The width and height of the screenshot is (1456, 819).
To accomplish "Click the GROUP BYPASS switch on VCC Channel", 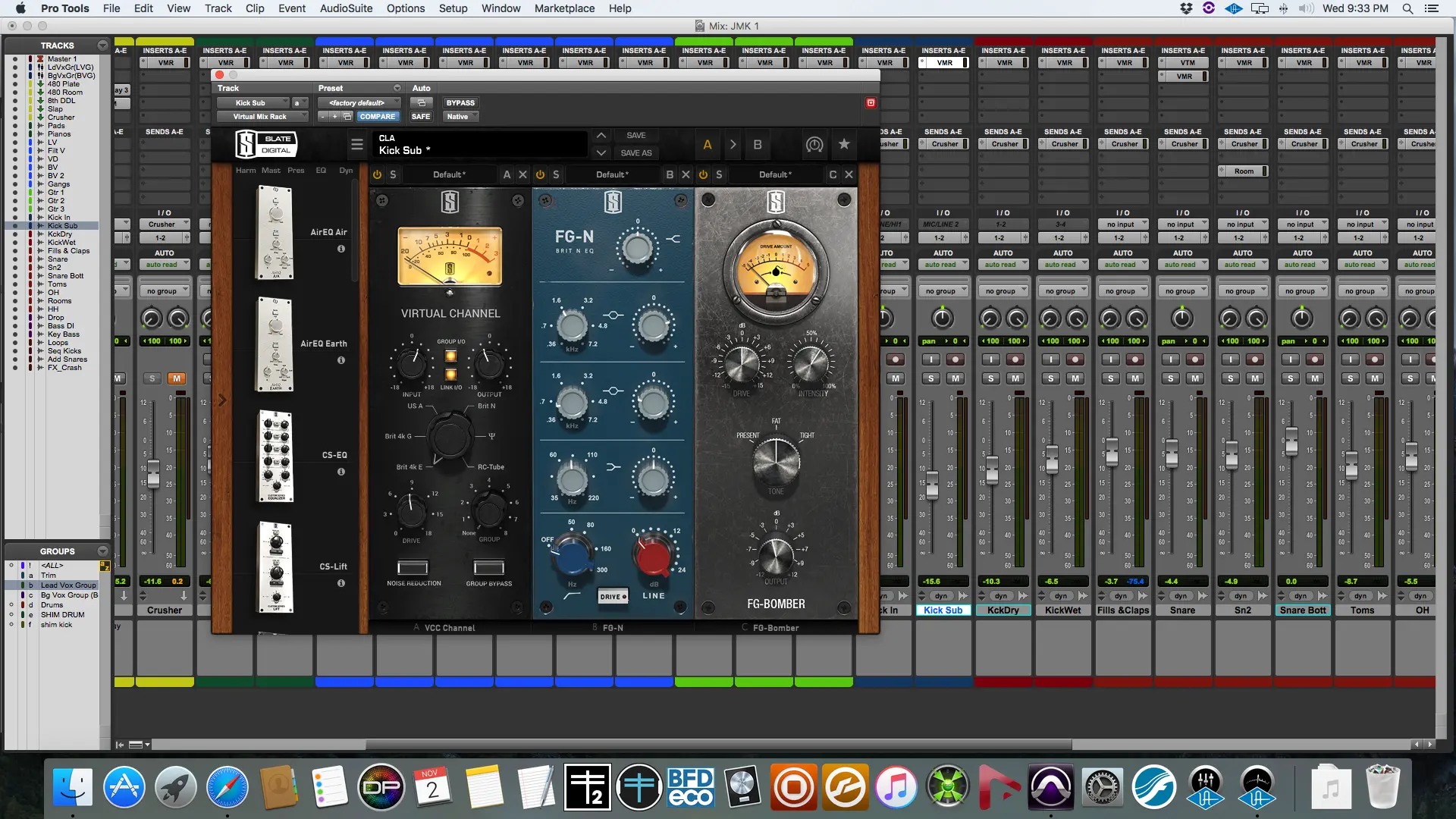I will coord(489,567).
